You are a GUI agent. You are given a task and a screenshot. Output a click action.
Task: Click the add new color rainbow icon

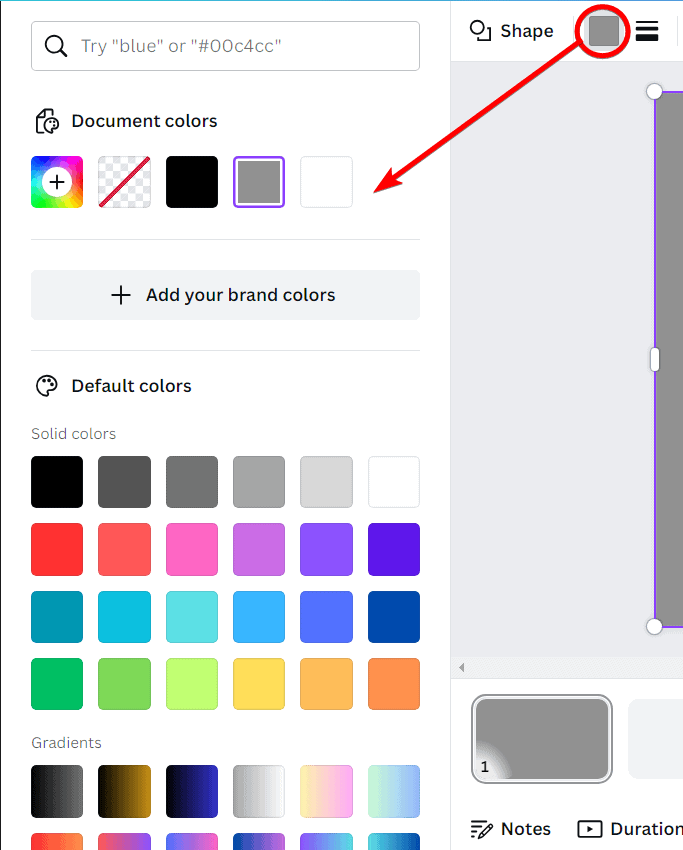57,182
